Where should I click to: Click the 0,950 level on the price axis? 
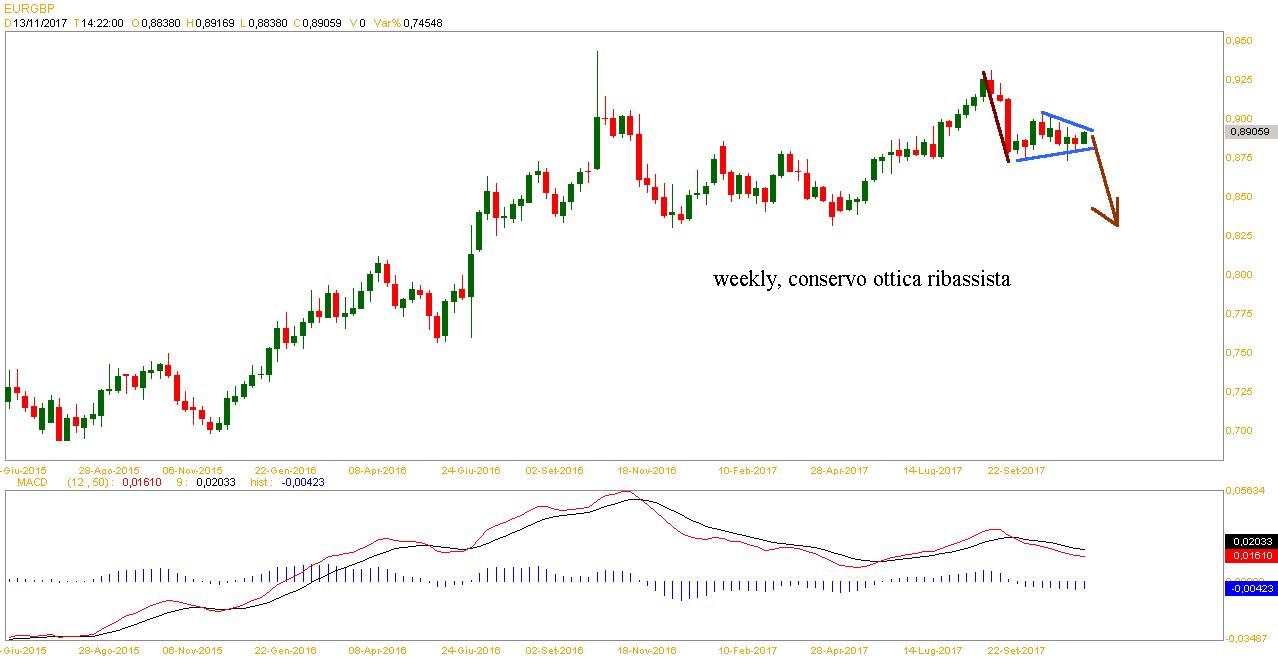click(x=1241, y=41)
